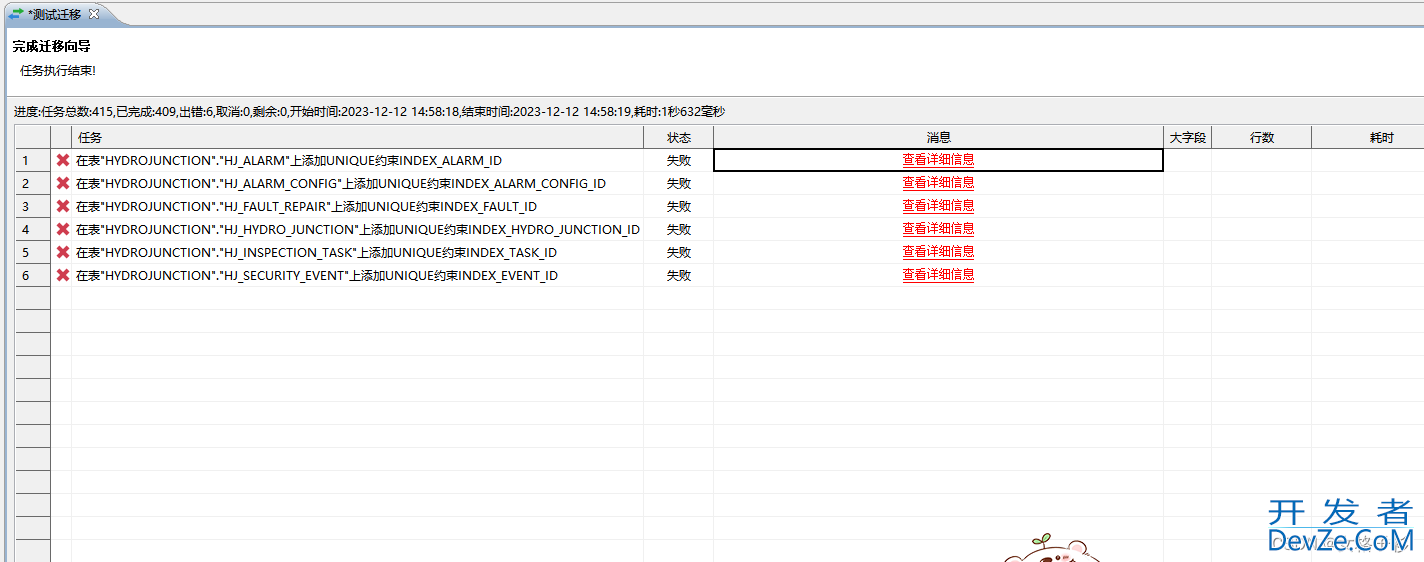Click the 状态 column header

click(x=679, y=137)
